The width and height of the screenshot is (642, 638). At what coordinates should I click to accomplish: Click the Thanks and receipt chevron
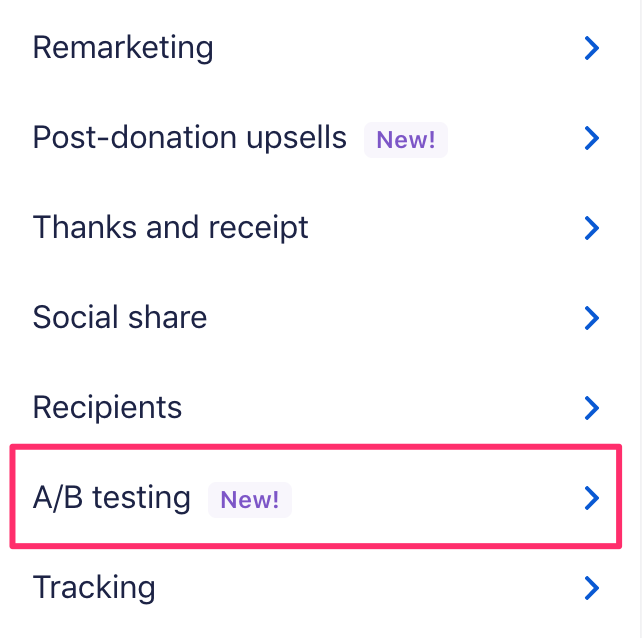pyautogui.click(x=592, y=228)
